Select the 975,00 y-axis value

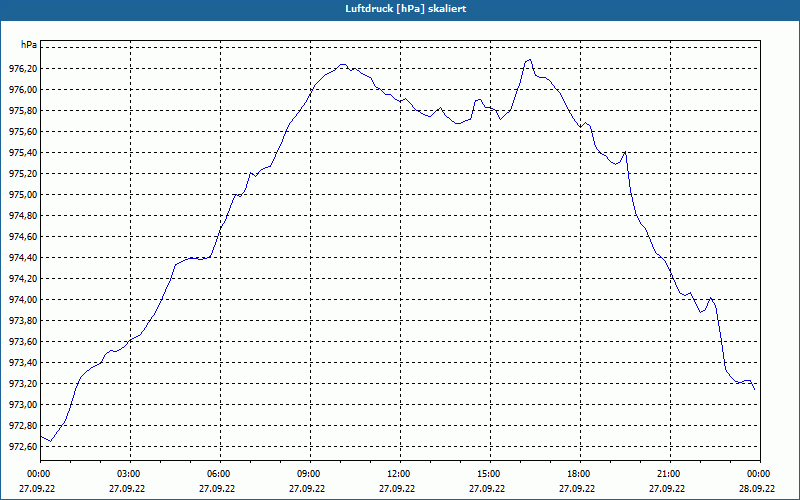coord(23,195)
